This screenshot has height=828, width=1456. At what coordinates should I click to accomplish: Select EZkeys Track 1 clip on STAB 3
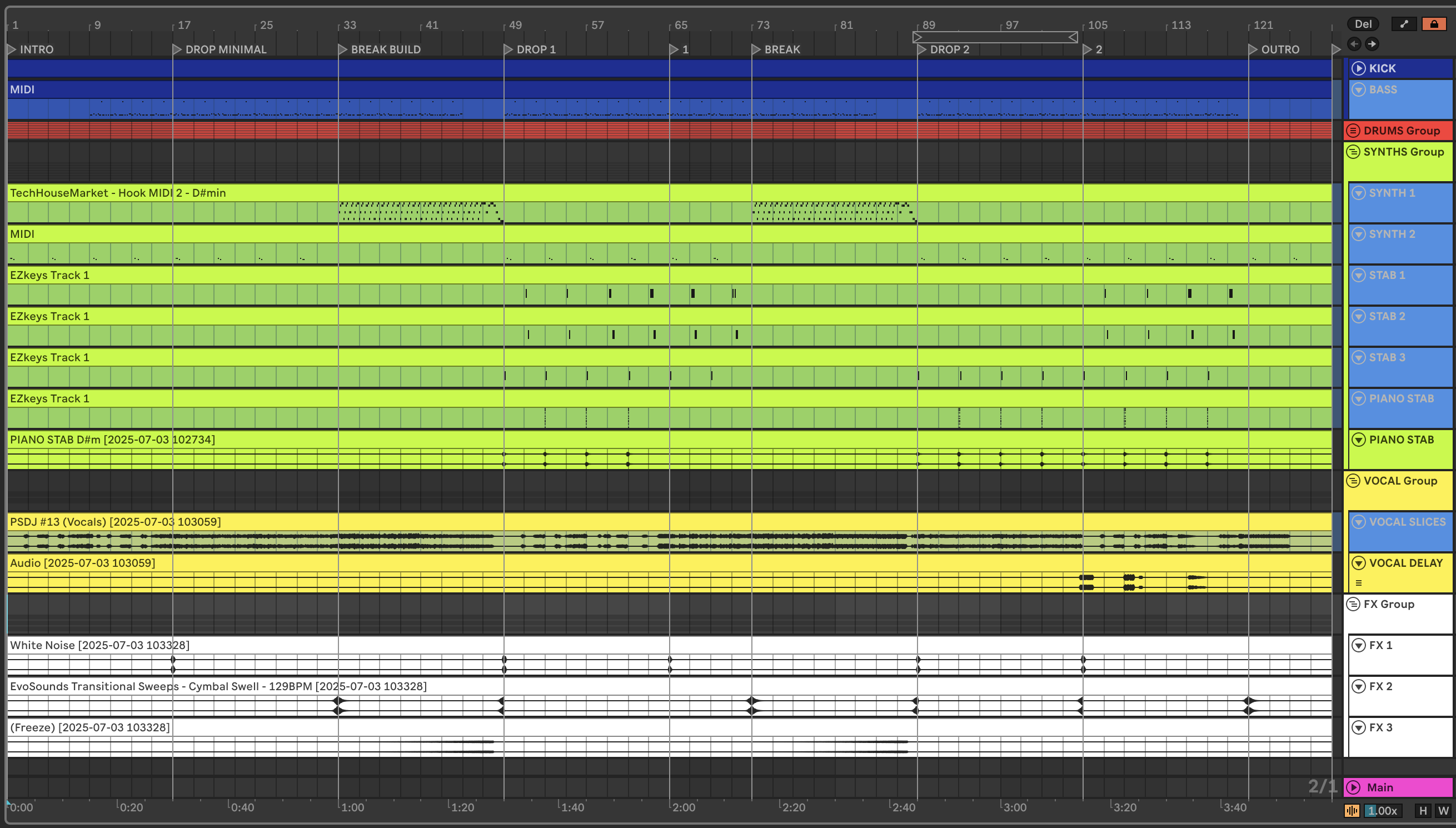pyautogui.click(x=669, y=357)
